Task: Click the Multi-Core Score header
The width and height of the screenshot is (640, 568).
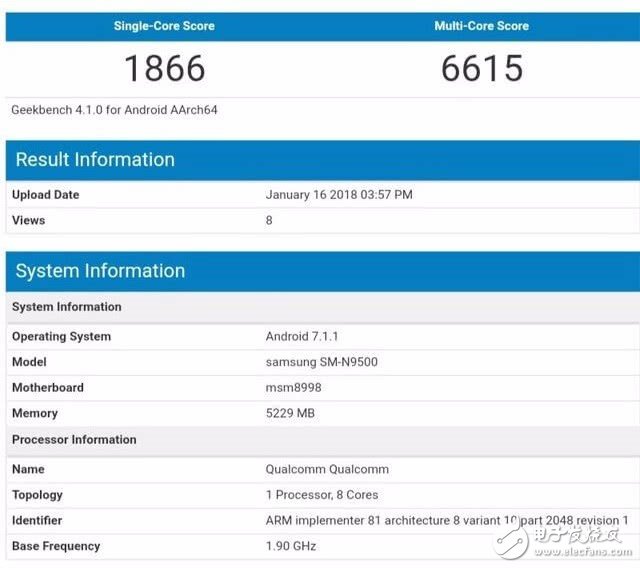Action: (x=481, y=26)
